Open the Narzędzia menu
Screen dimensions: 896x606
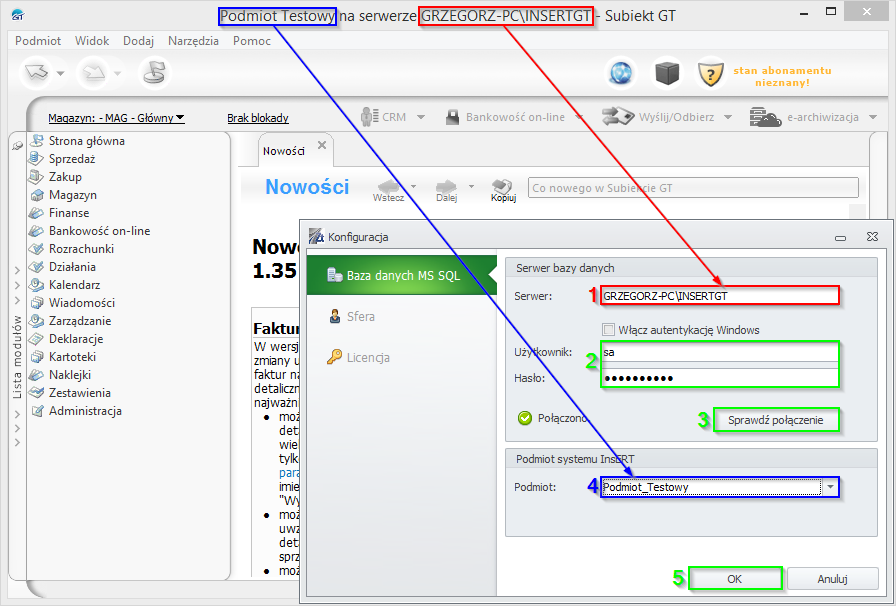pyautogui.click(x=193, y=41)
